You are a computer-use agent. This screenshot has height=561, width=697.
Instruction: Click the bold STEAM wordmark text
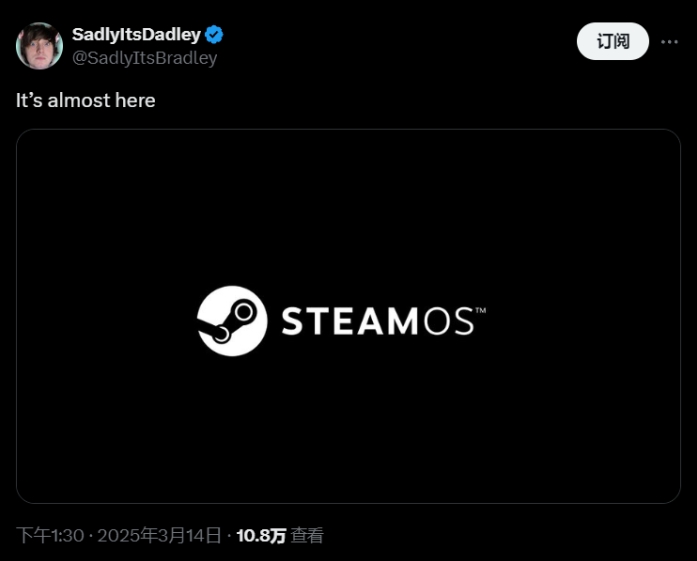pos(350,321)
